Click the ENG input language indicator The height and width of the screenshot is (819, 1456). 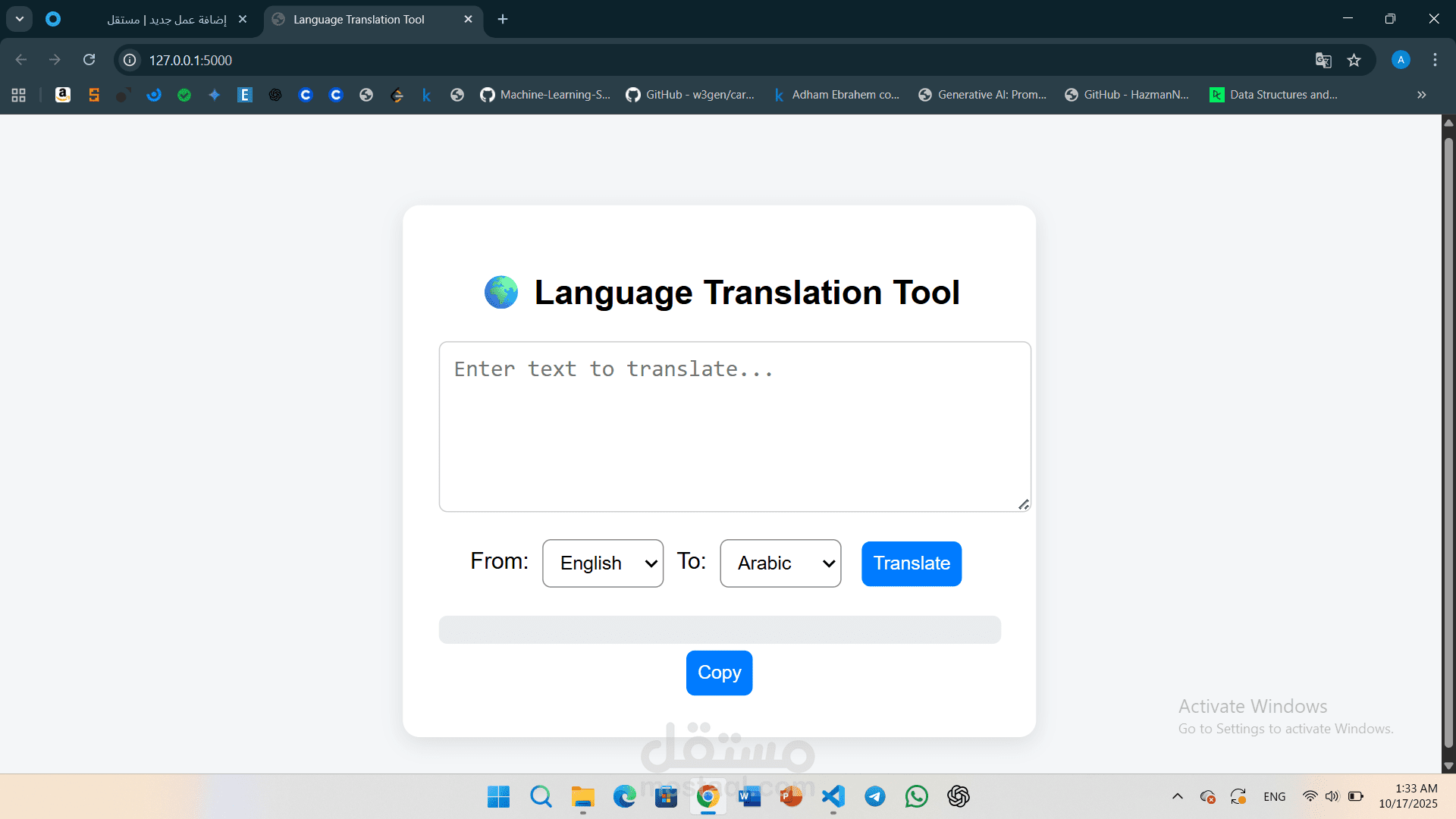coord(1275,796)
